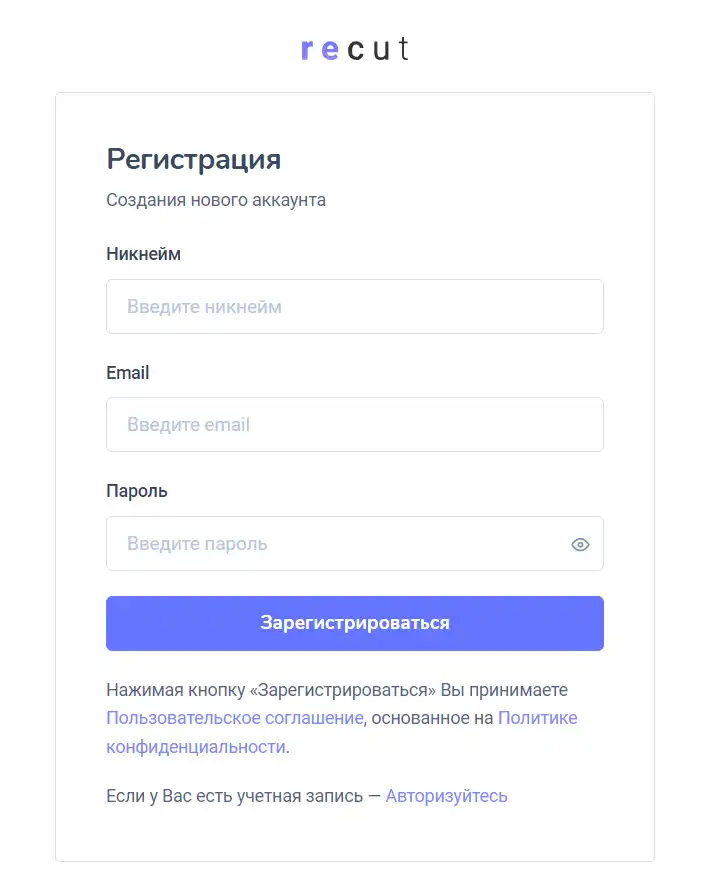Open the Политике конфиденциальности link
The width and height of the screenshot is (710, 881).
coord(538,718)
